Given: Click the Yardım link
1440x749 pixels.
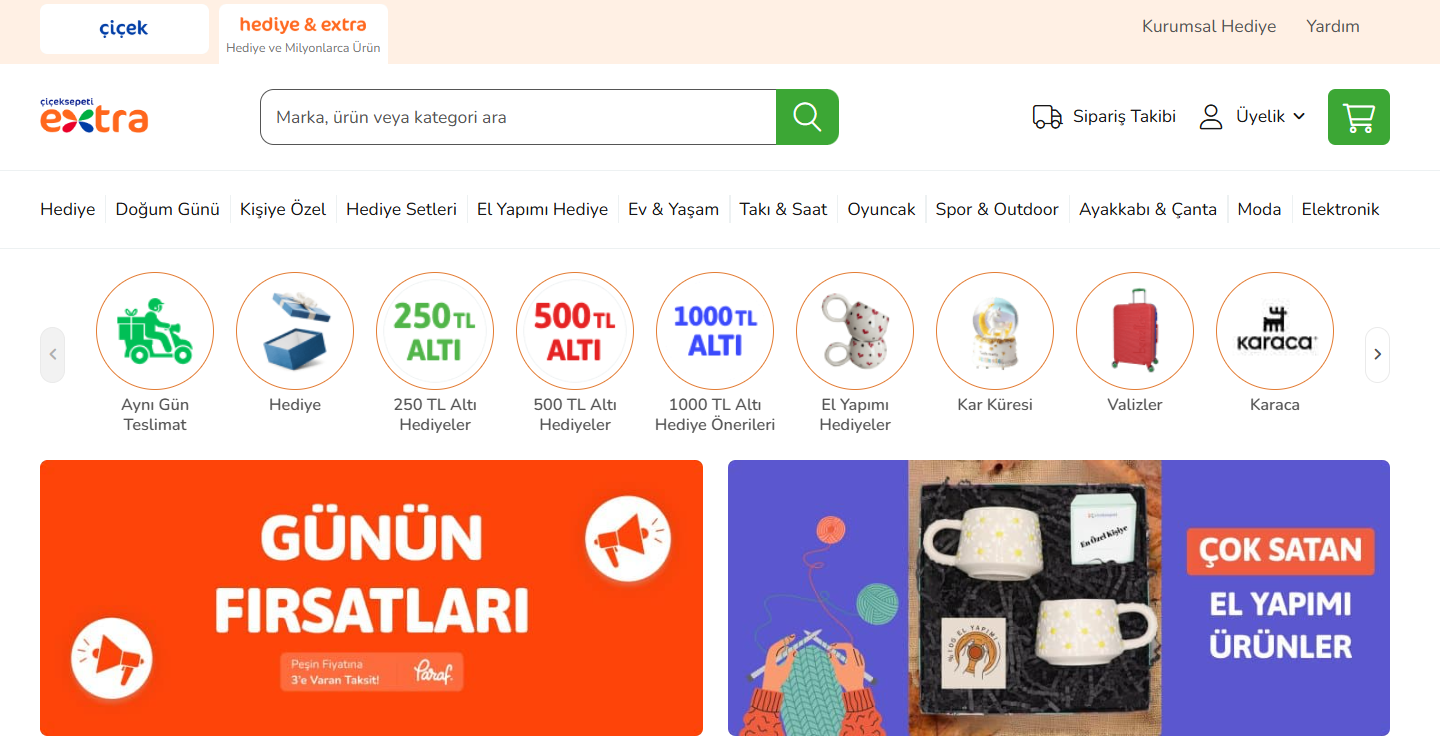Looking at the screenshot, I should point(1333,26).
